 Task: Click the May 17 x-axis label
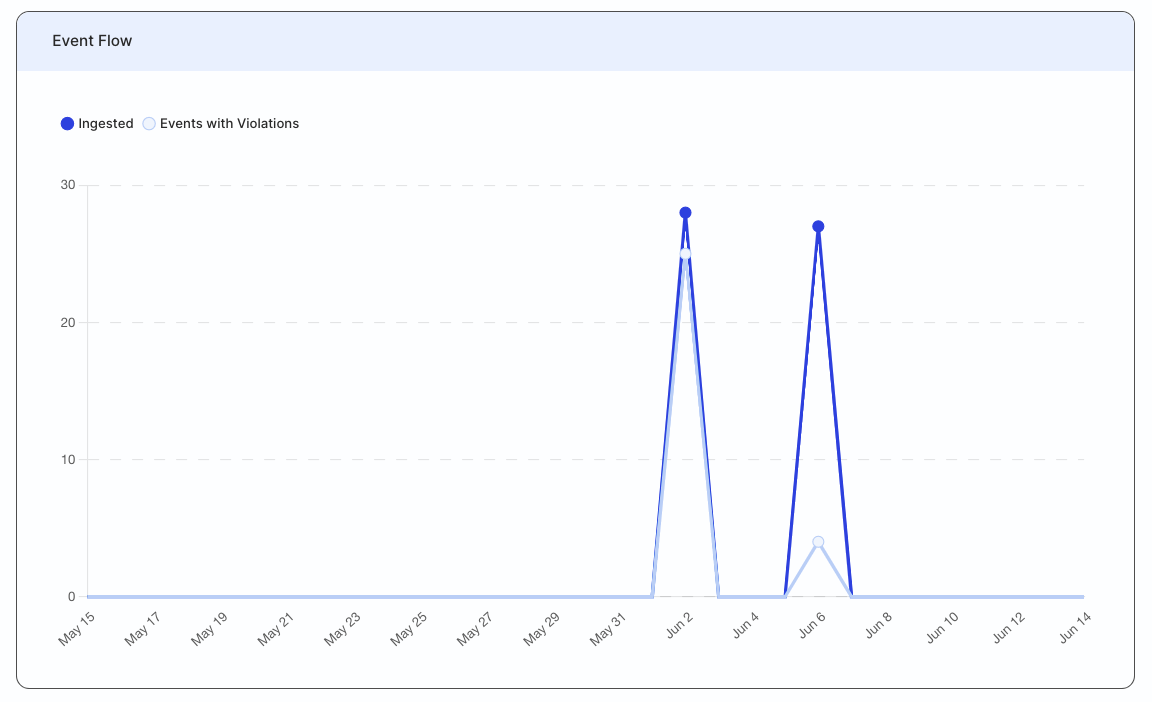pos(143,629)
